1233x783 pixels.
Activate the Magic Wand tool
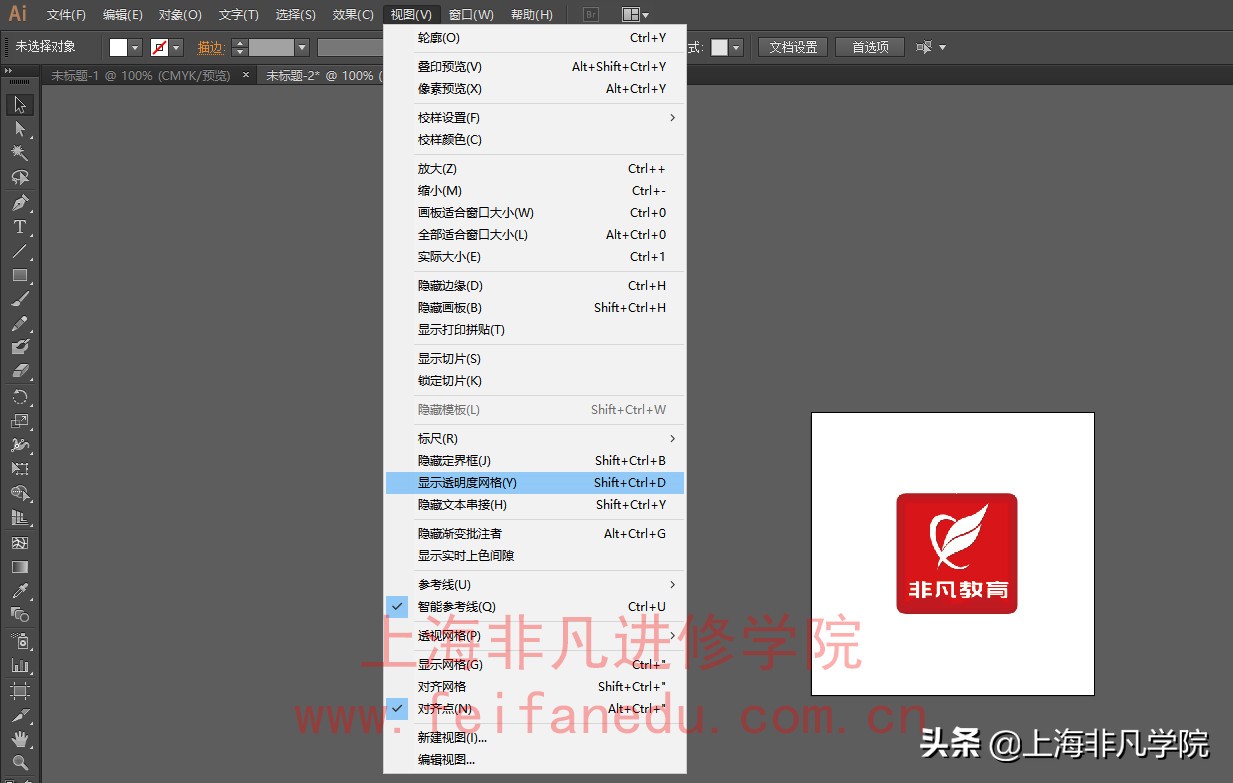(18, 153)
